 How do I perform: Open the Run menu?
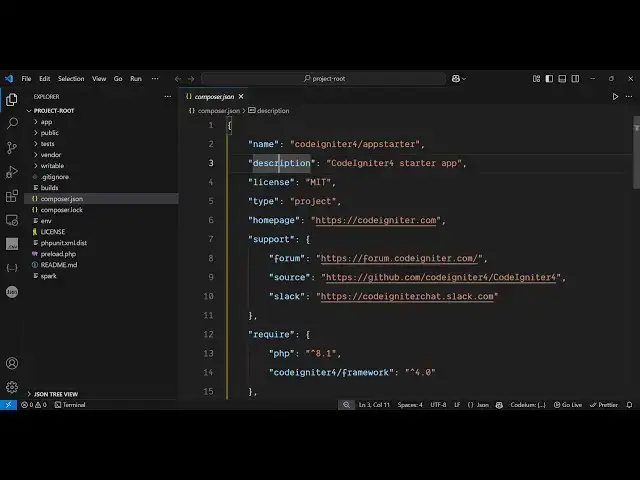pos(136,78)
